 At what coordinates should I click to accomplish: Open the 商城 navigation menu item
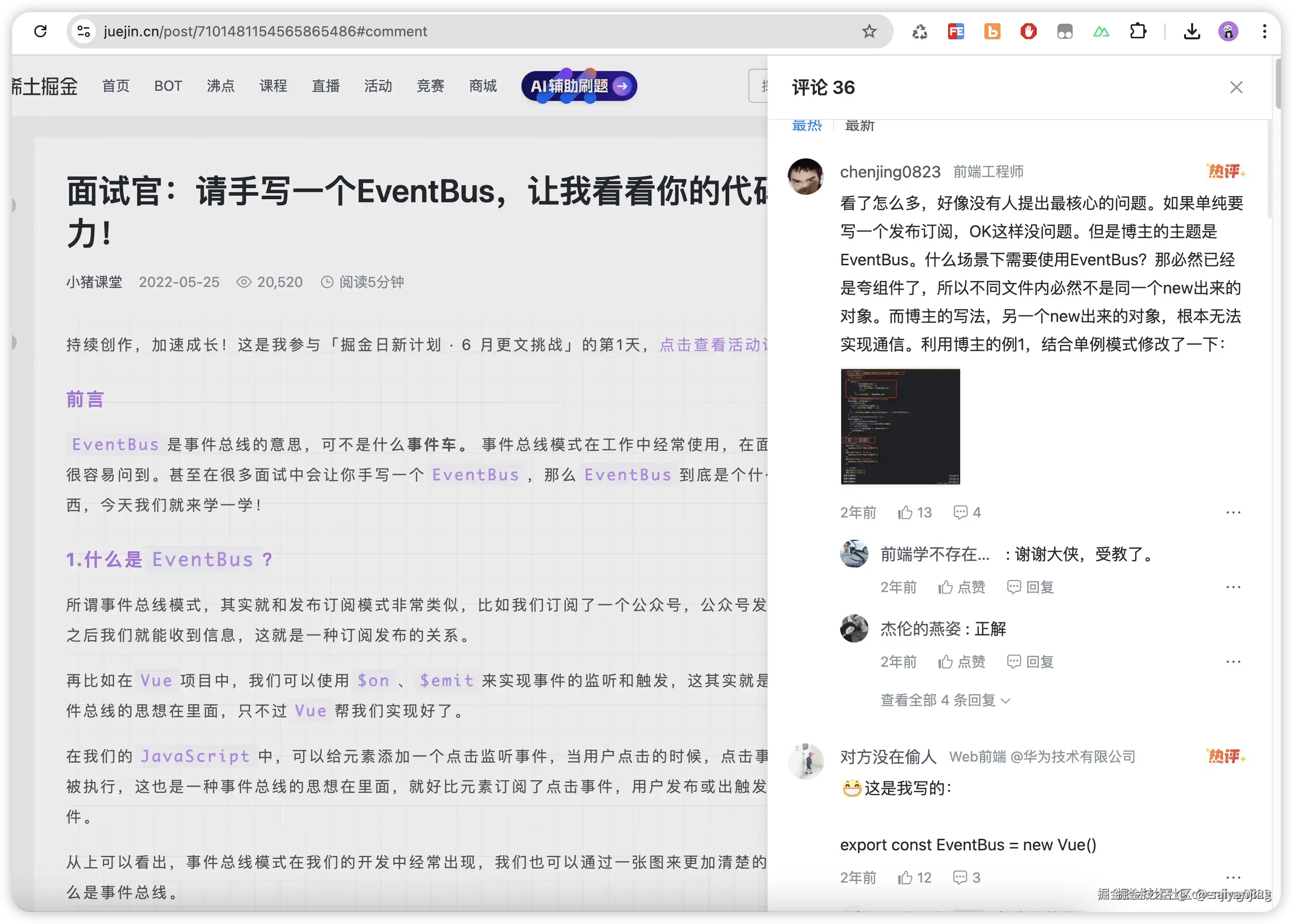point(483,86)
